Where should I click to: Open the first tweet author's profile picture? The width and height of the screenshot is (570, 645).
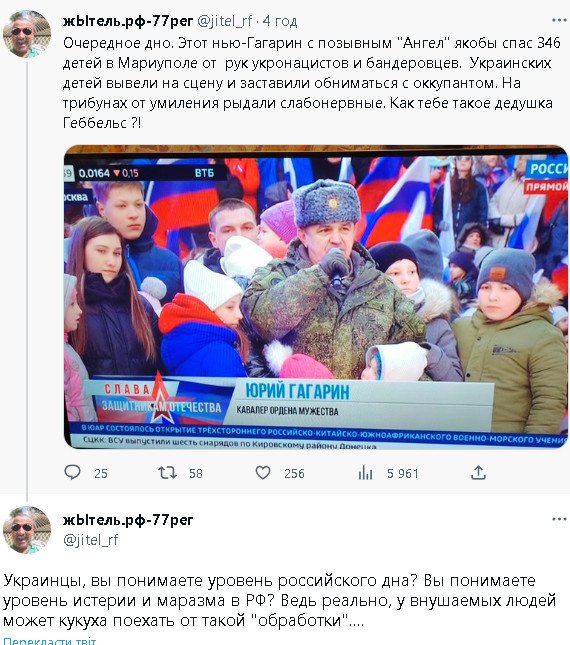pyautogui.click(x=27, y=33)
